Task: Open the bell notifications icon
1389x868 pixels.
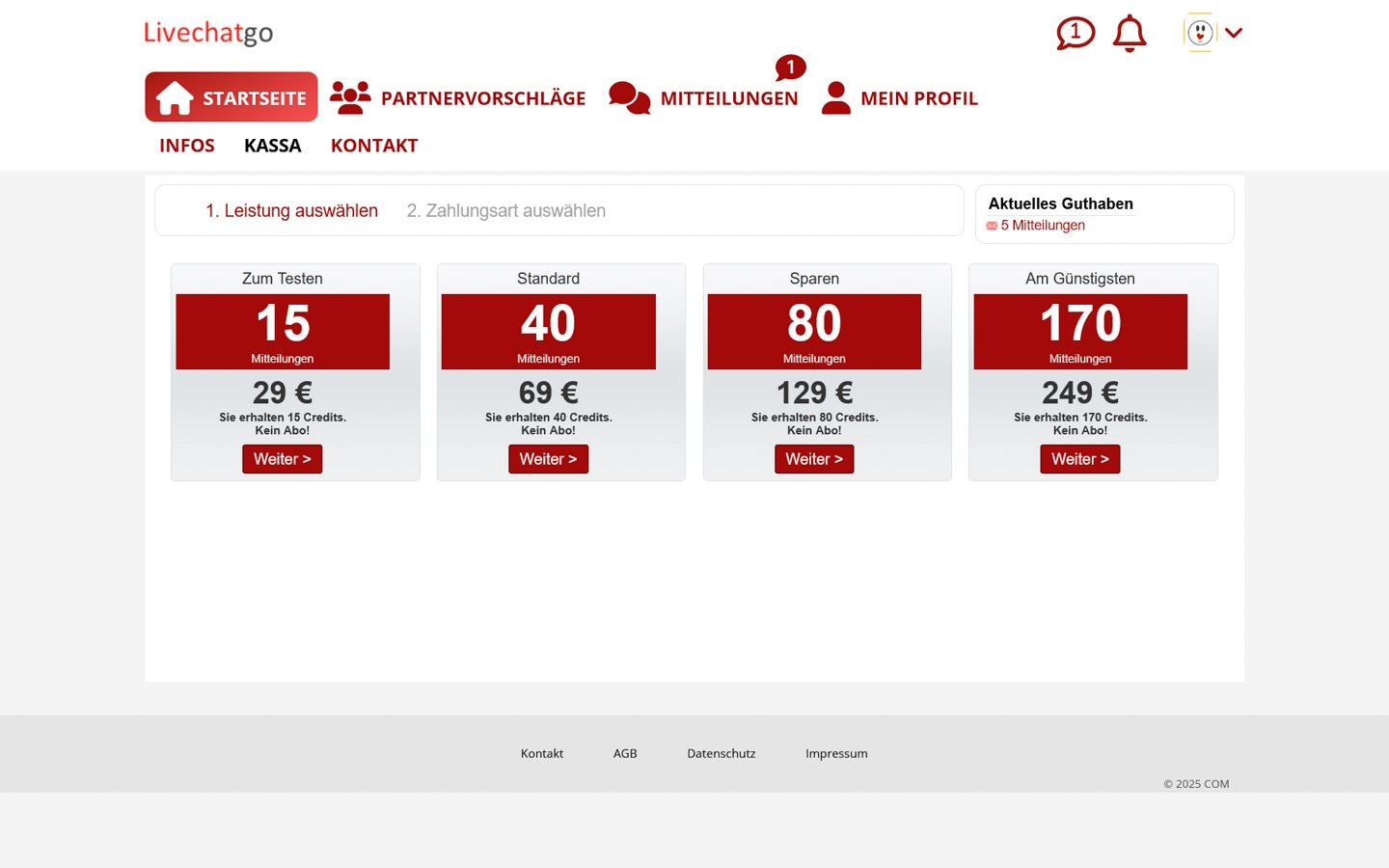Action: (x=1130, y=33)
